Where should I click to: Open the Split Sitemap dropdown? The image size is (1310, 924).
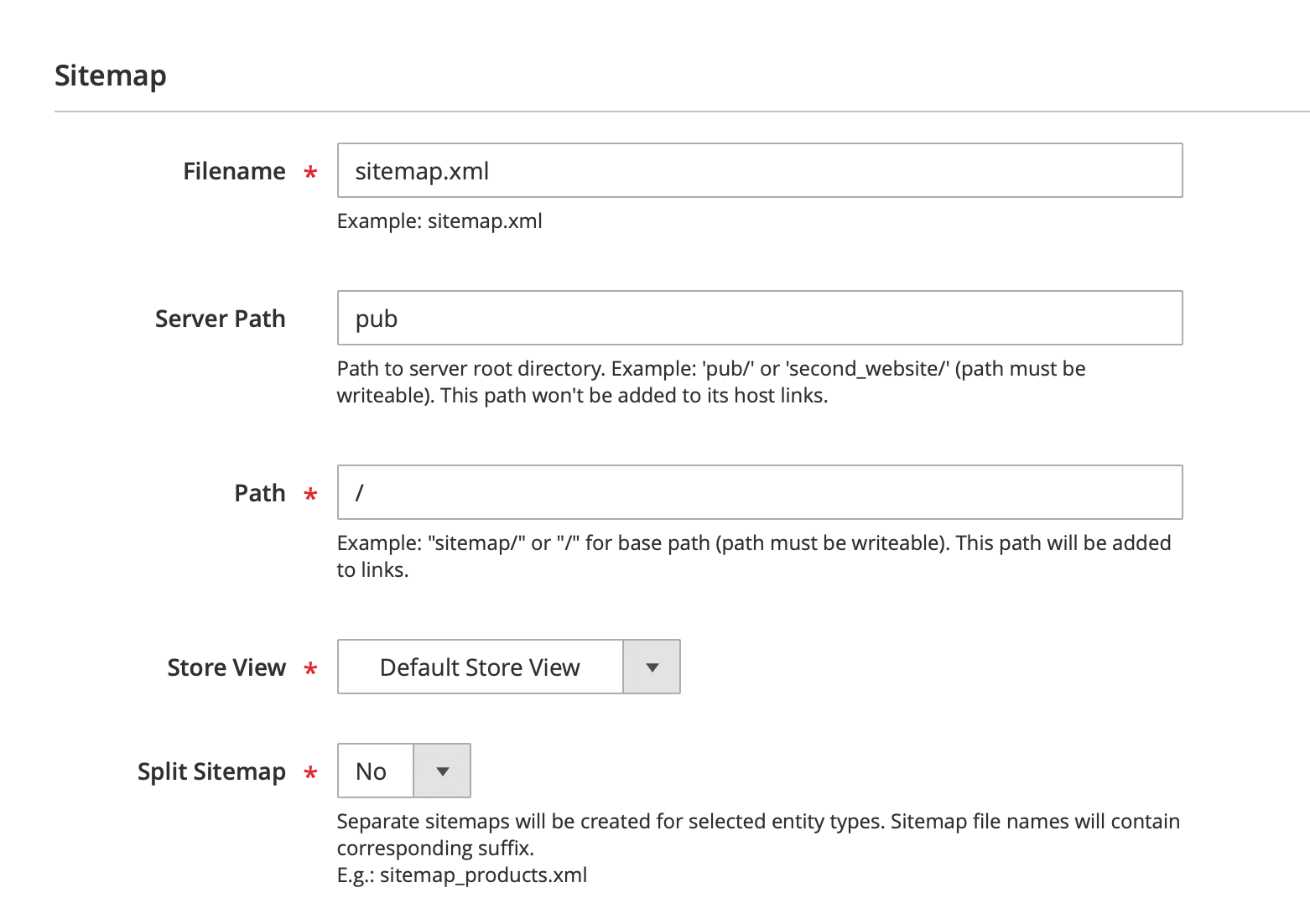[x=403, y=771]
